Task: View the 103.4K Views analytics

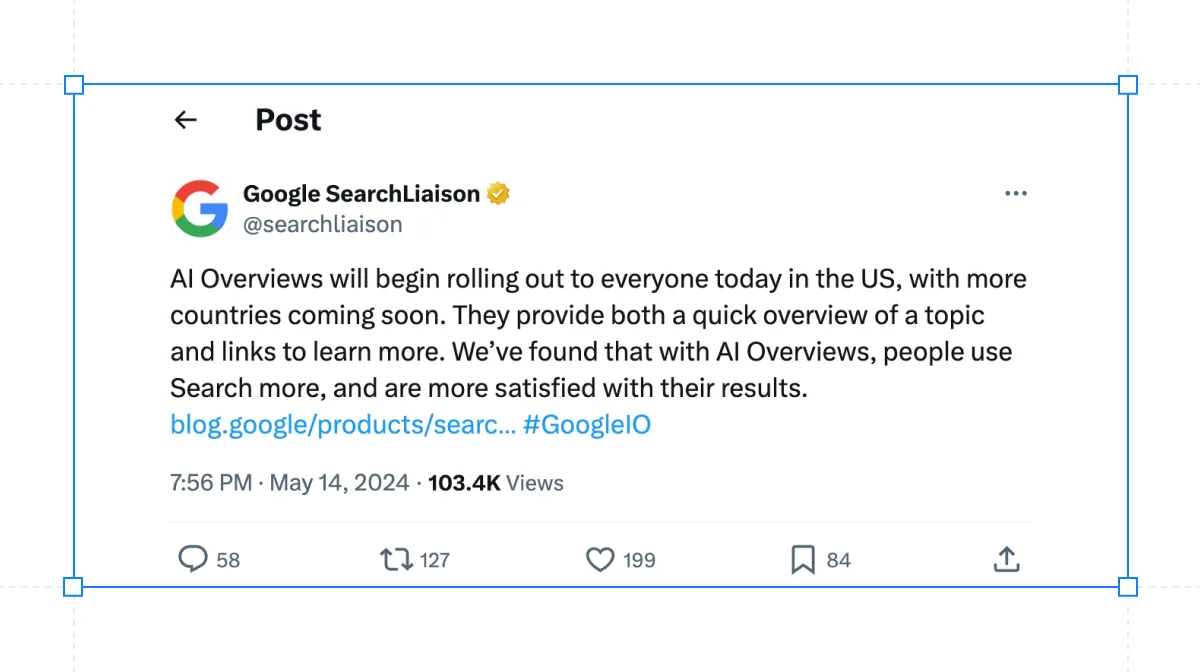Action: point(496,483)
